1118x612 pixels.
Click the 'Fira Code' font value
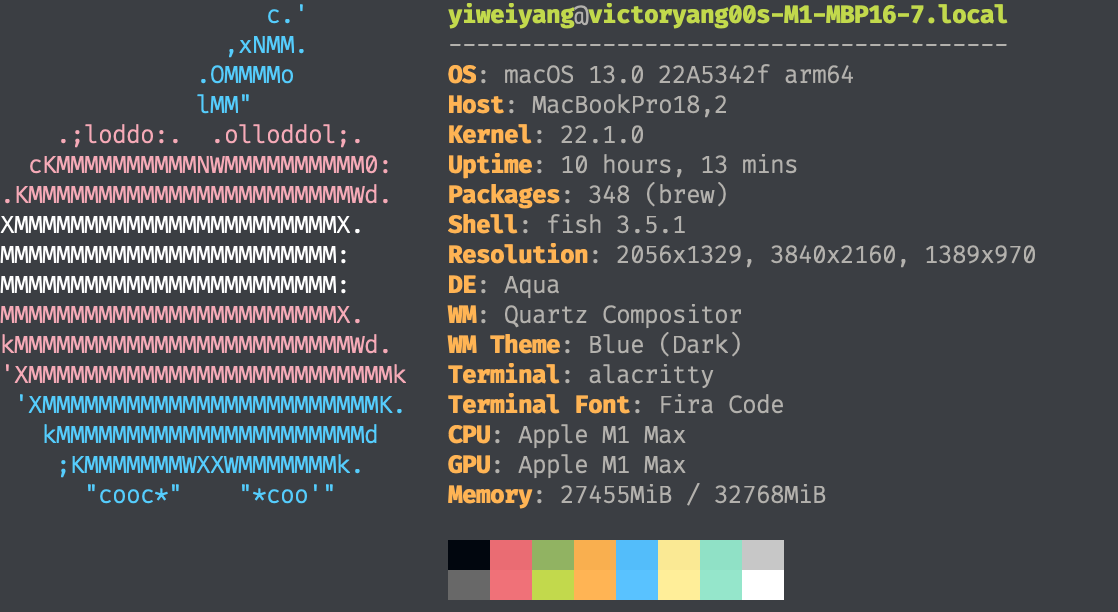pos(721,404)
